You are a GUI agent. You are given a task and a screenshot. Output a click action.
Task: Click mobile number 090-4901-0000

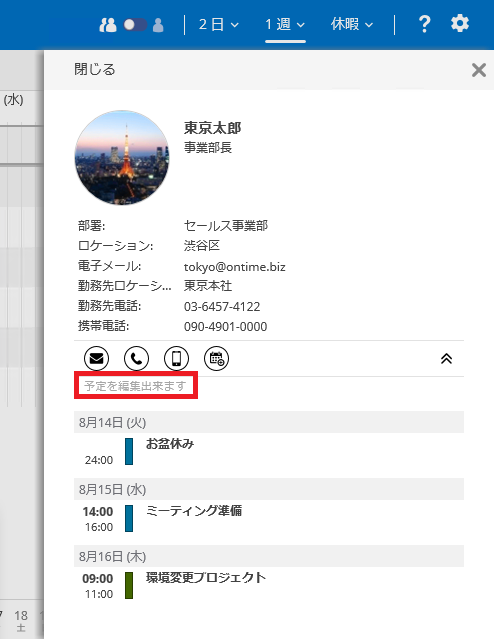click(225, 326)
